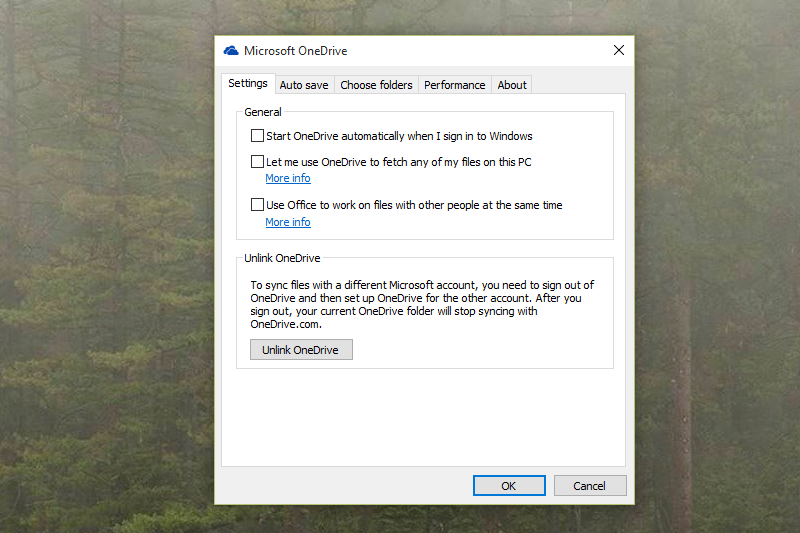Click the General group label

[263, 112]
